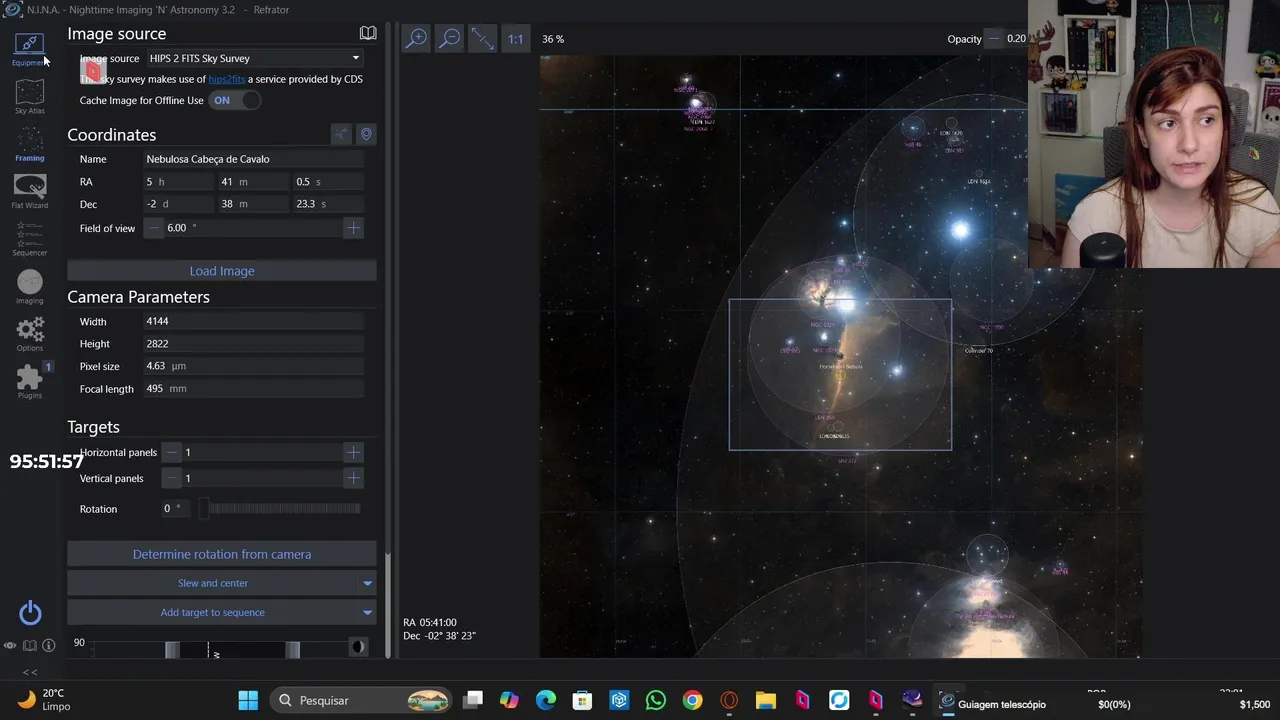1280x720 pixels.
Task: Click the info icon at sidebar bottom
Action: [48, 646]
